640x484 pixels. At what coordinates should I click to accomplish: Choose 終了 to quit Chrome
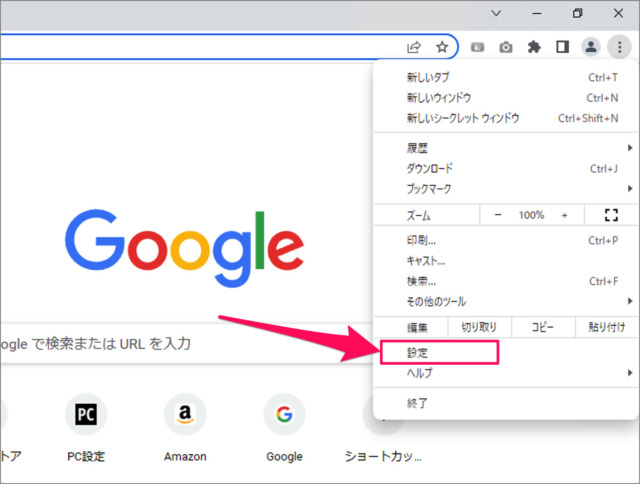pos(506,403)
